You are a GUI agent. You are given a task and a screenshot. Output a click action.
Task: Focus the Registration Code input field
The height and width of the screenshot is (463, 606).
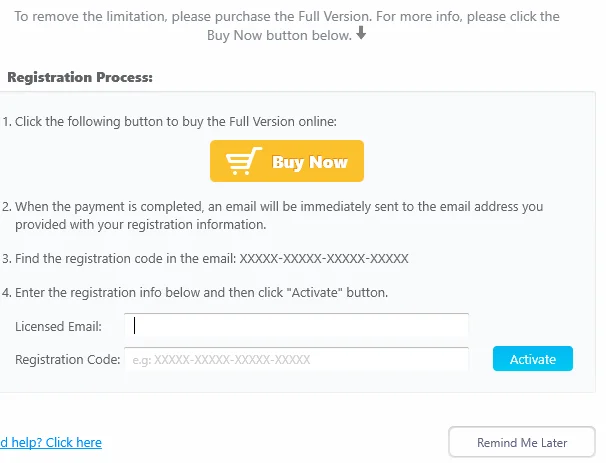click(296, 360)
